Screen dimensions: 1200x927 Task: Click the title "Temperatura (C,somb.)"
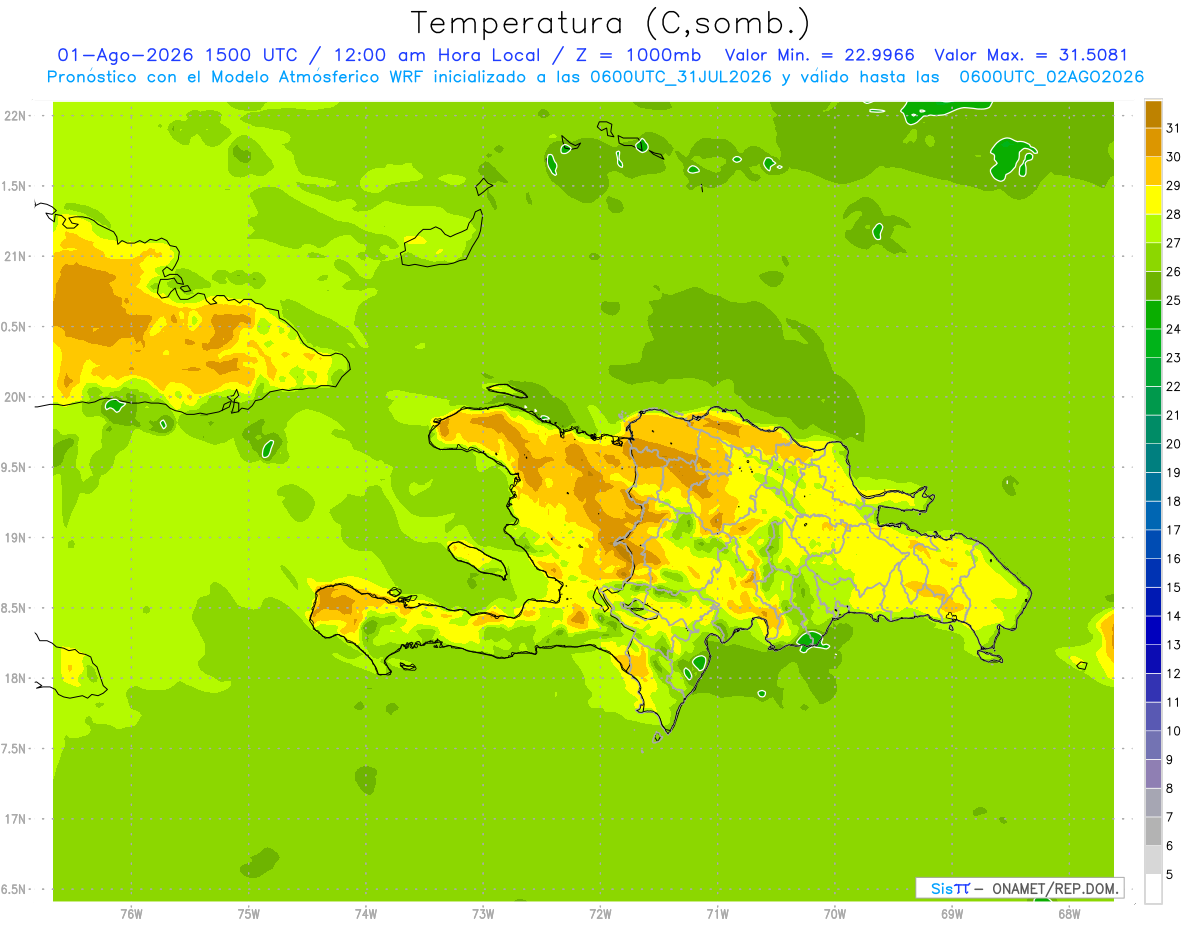point(611,23)
